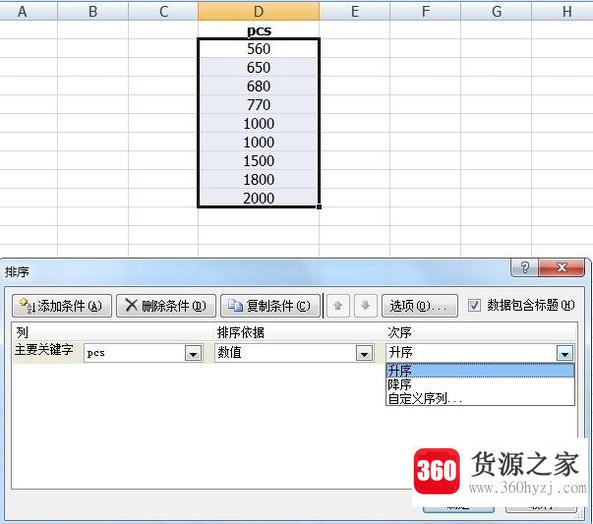Click cell containing 770
Image resolution: width=593 pixels, height=524 pixels.
tap(259, 104)
